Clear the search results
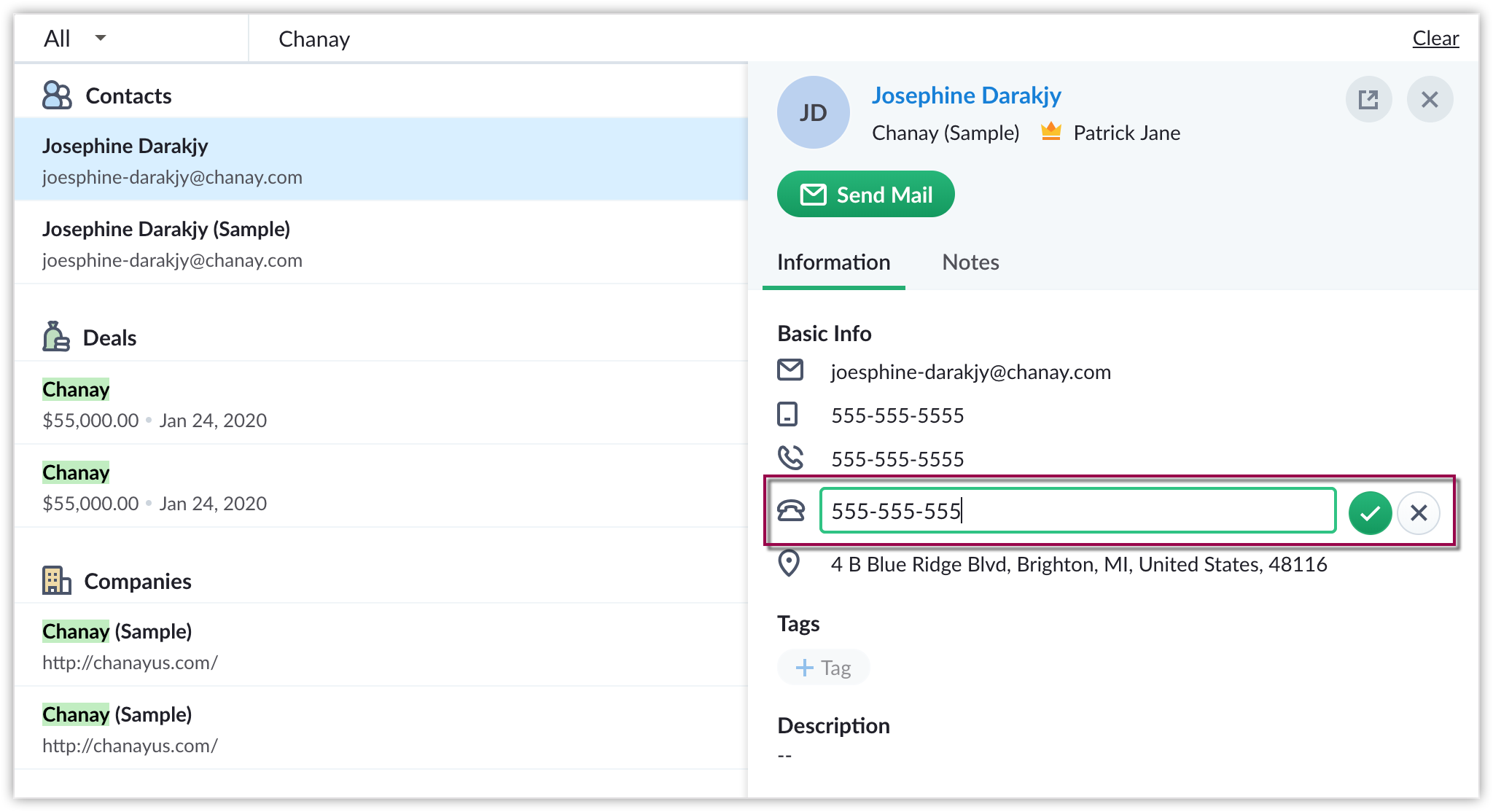Screen dimensions: 1493x812 point(1435,39)
